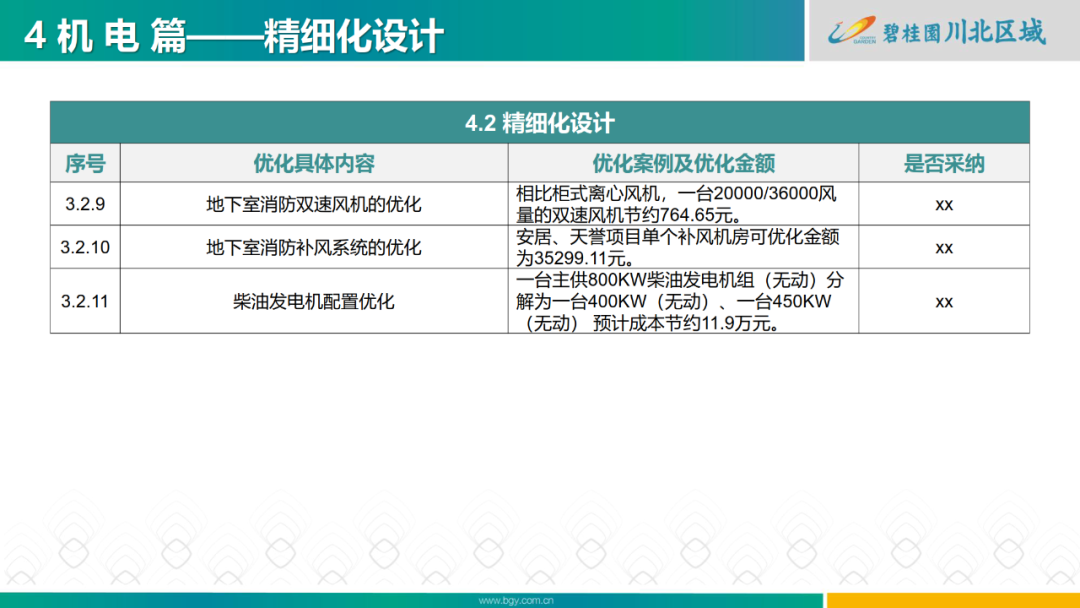Click the yellow accent bar at bottom right
Screen dimensions: 1080x608
pyautogui.click(x=950, y=600)
